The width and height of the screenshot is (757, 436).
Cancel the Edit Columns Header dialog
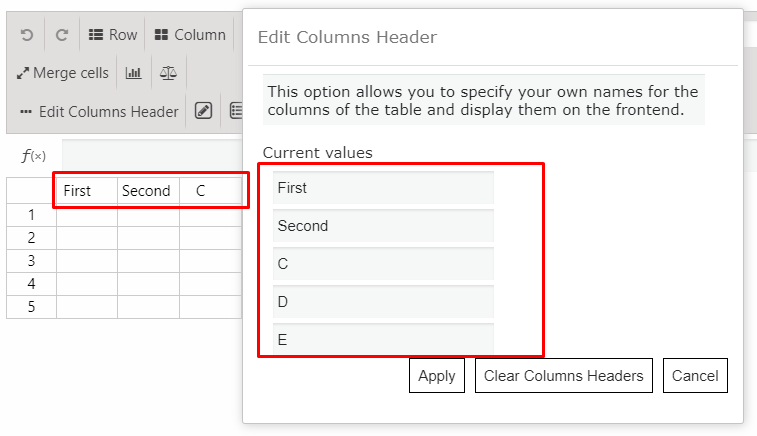pyautogui.click(x=695, y=376)
